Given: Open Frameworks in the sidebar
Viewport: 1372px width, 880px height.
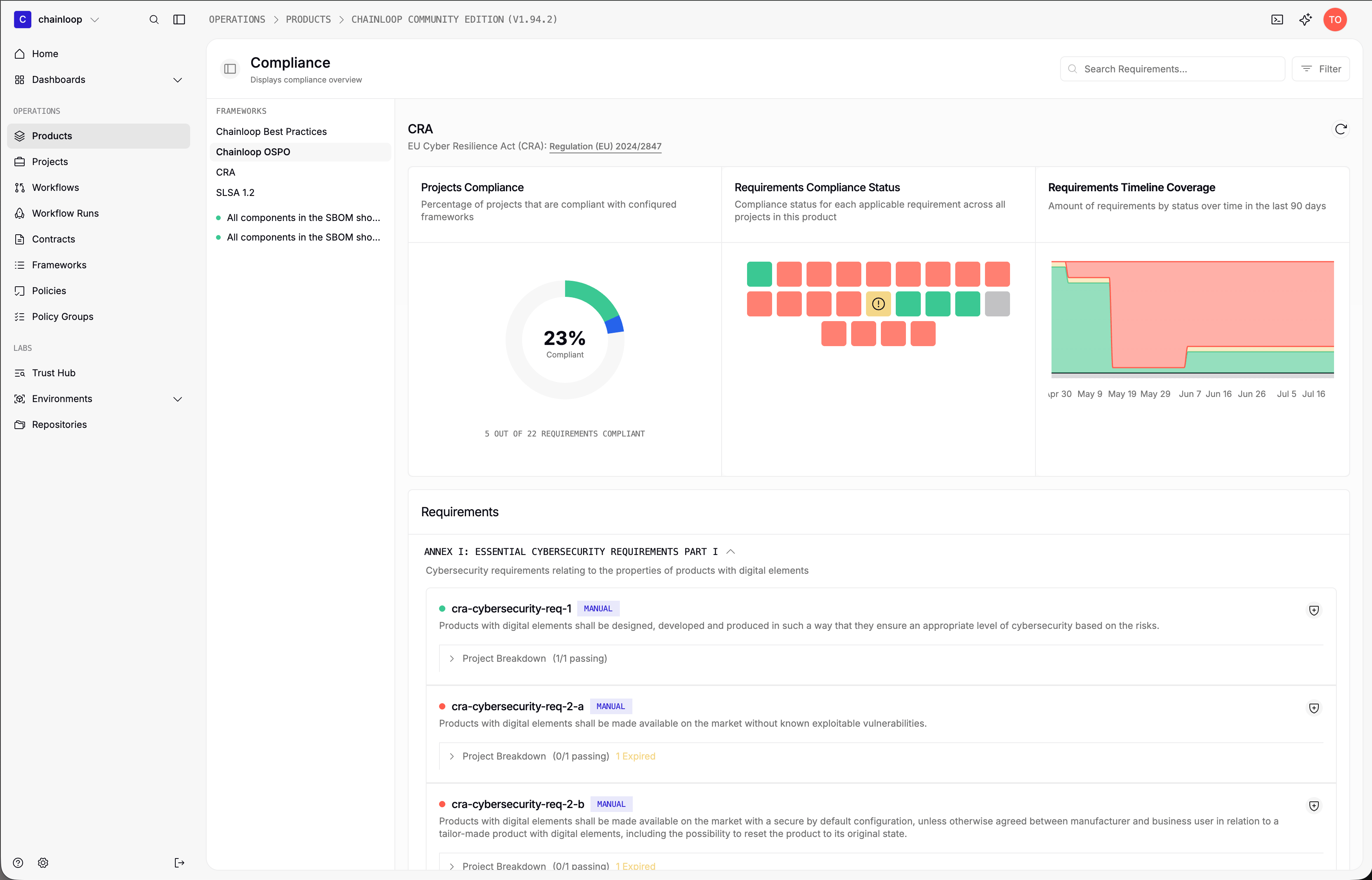Looking at the screenshot, I should 98,265.
